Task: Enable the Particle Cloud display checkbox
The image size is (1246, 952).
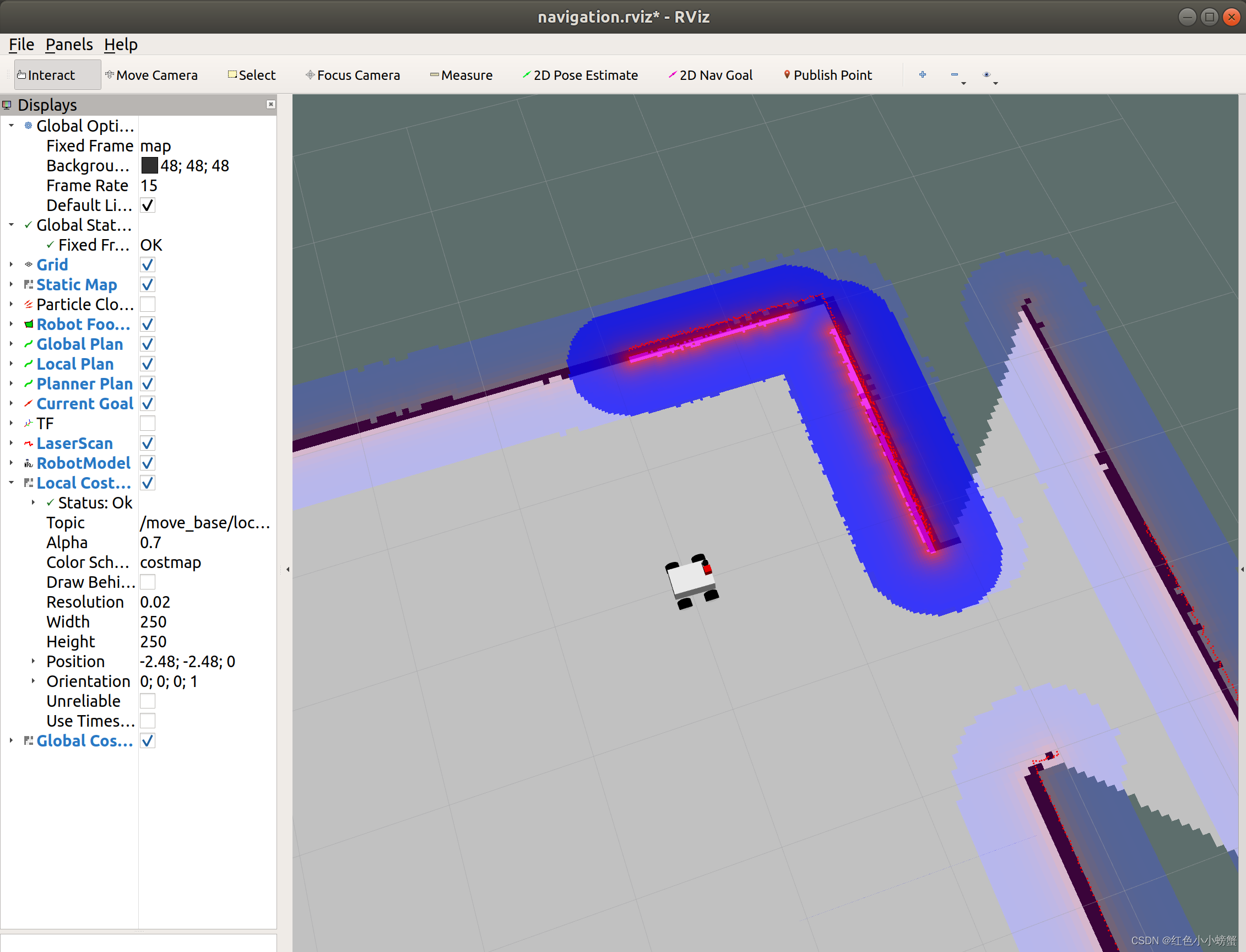Action: click(x=147, y=304)
